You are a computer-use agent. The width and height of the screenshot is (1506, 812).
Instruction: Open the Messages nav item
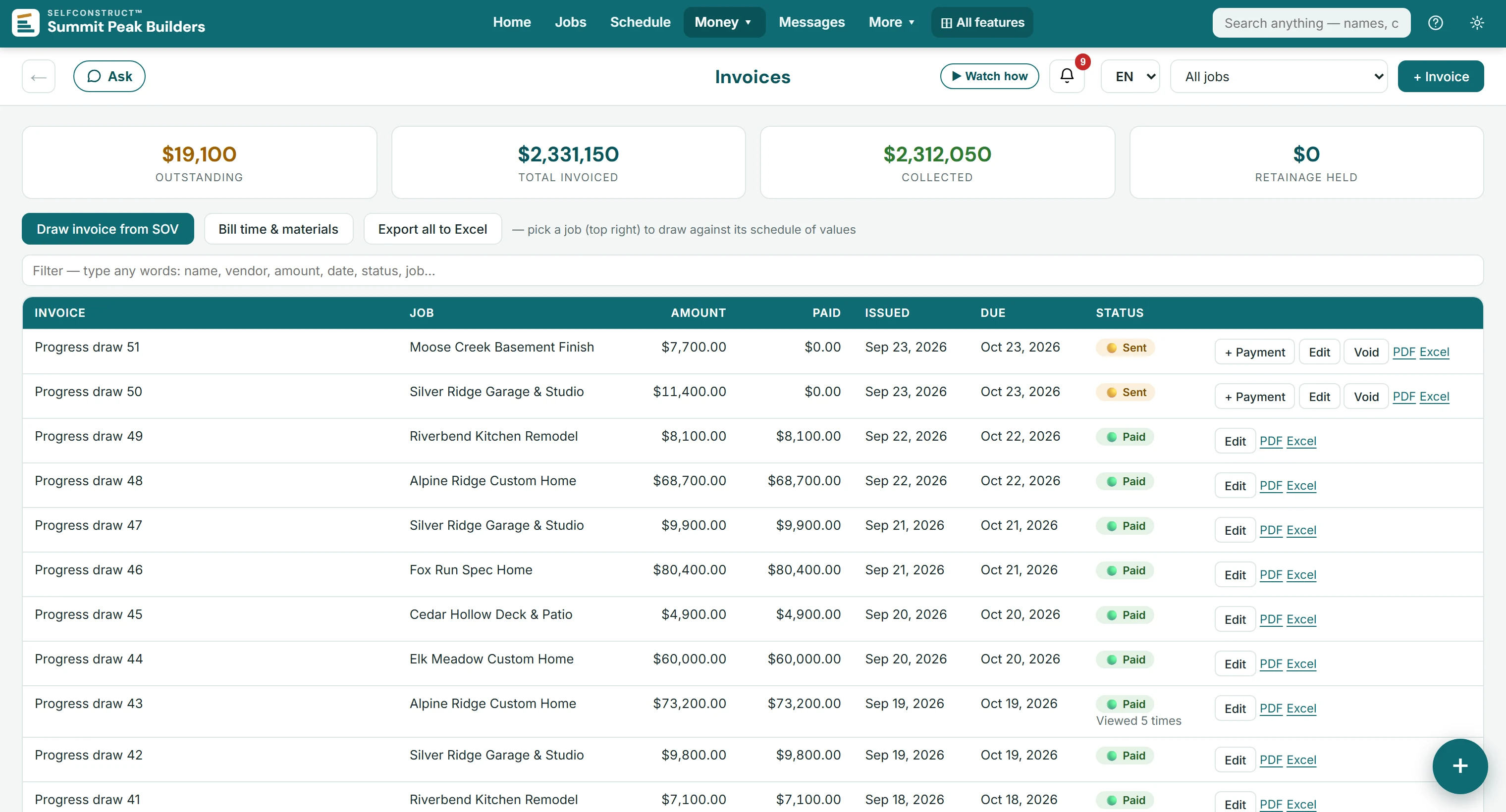(811, 22)
